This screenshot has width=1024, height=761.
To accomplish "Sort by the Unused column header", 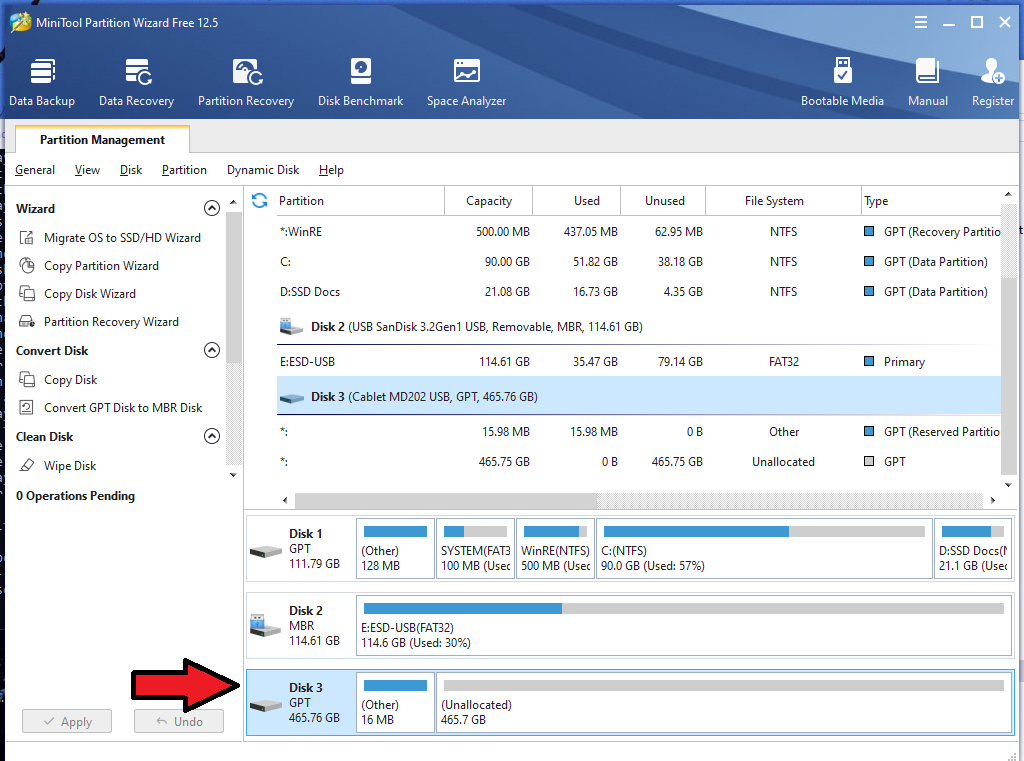I will tap(664, 201).
